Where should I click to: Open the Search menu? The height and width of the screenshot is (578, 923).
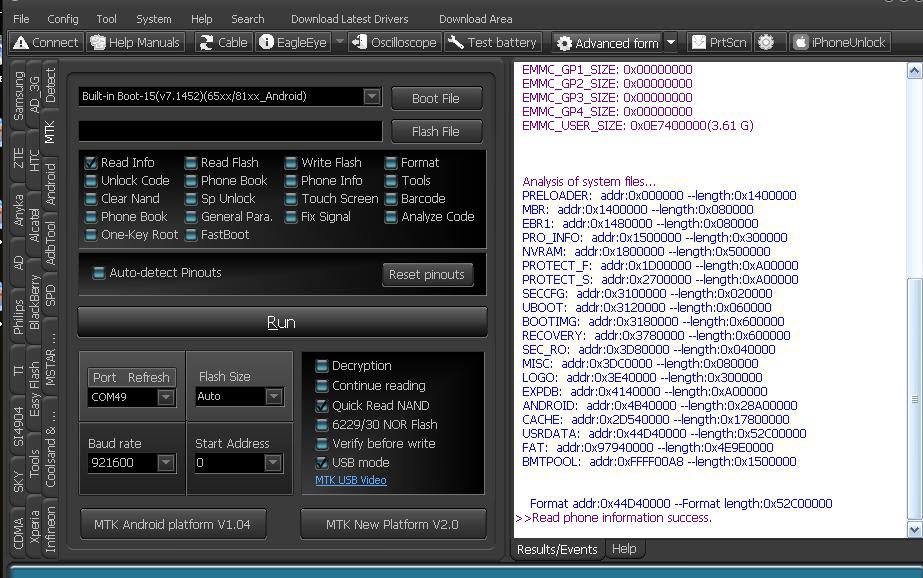click(247, 19)
